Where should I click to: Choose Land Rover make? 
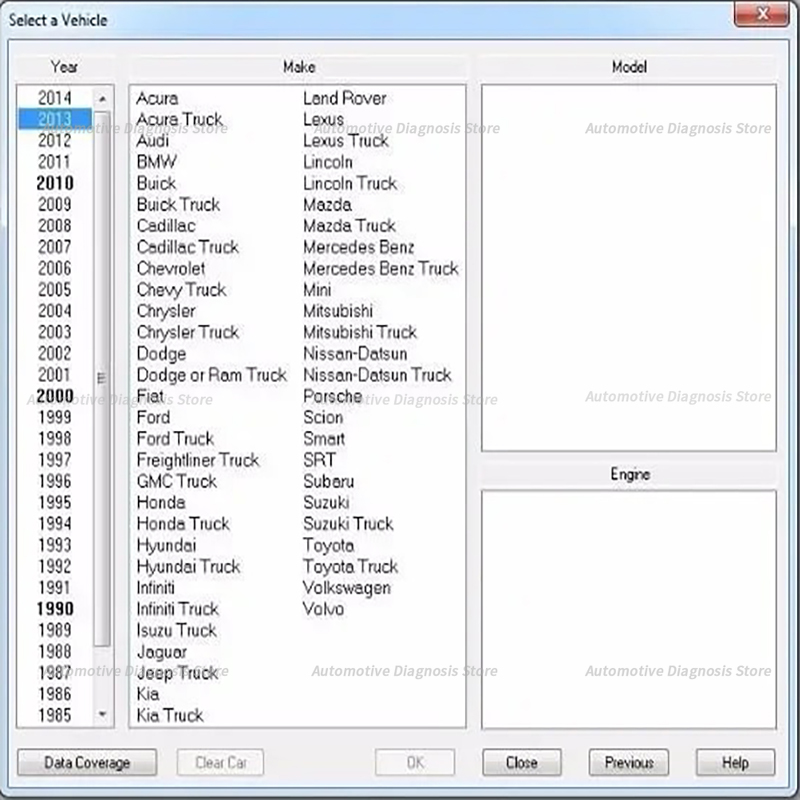click(x=345, y=98)
